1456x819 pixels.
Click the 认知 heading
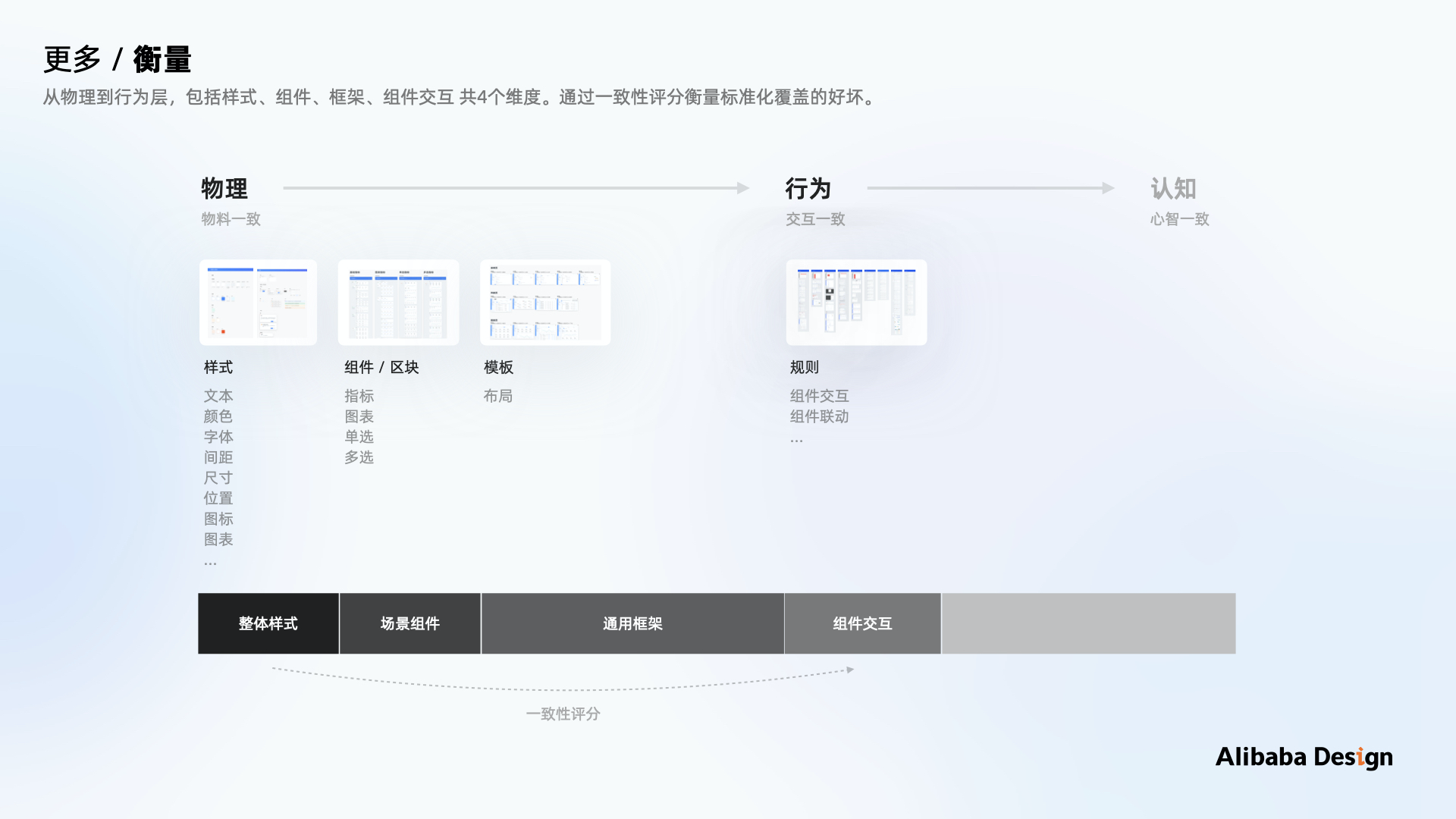(x=1173, y=188)
